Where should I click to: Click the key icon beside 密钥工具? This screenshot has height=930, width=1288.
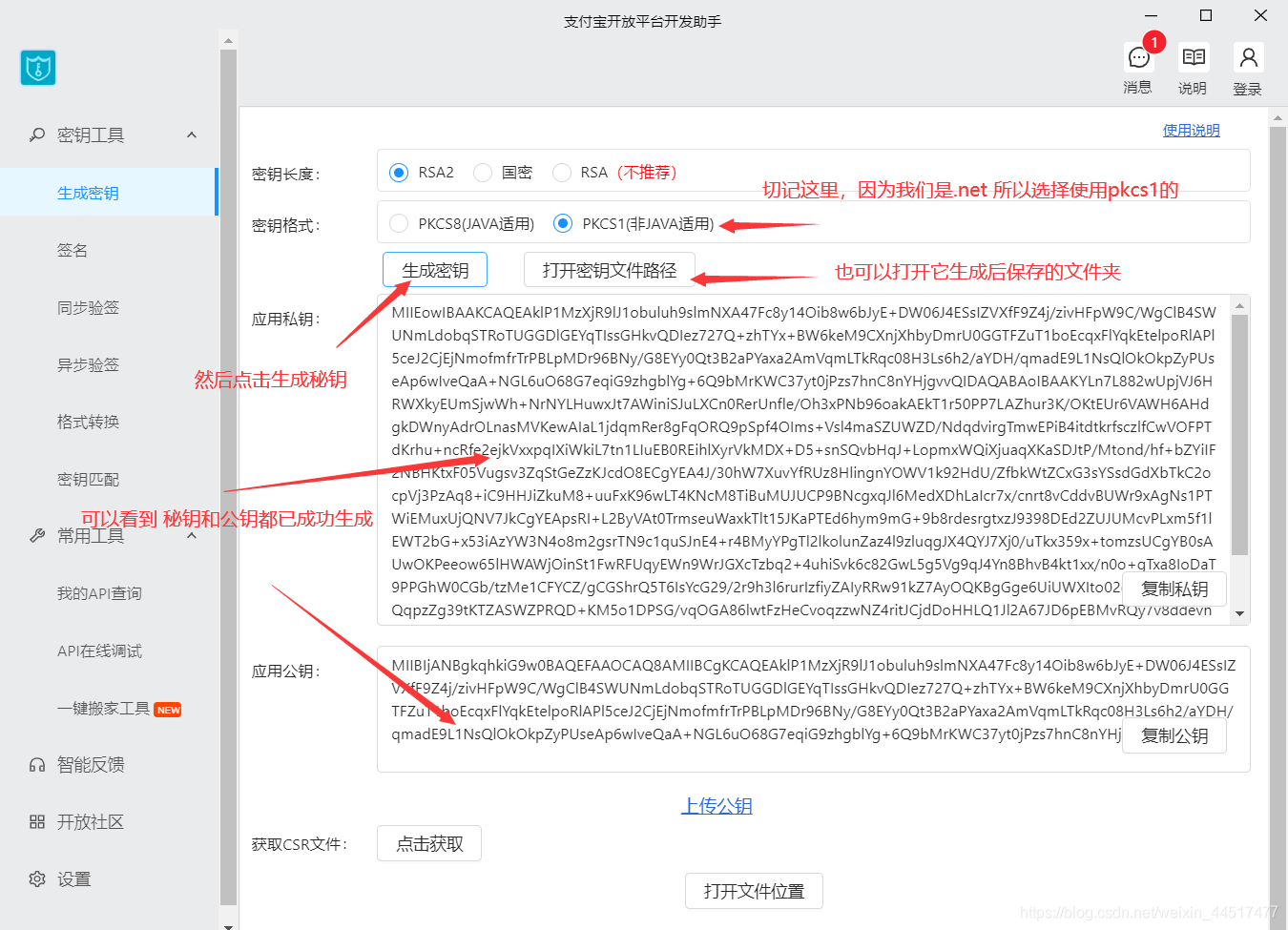pyautogui.click(x=37, y=134)
